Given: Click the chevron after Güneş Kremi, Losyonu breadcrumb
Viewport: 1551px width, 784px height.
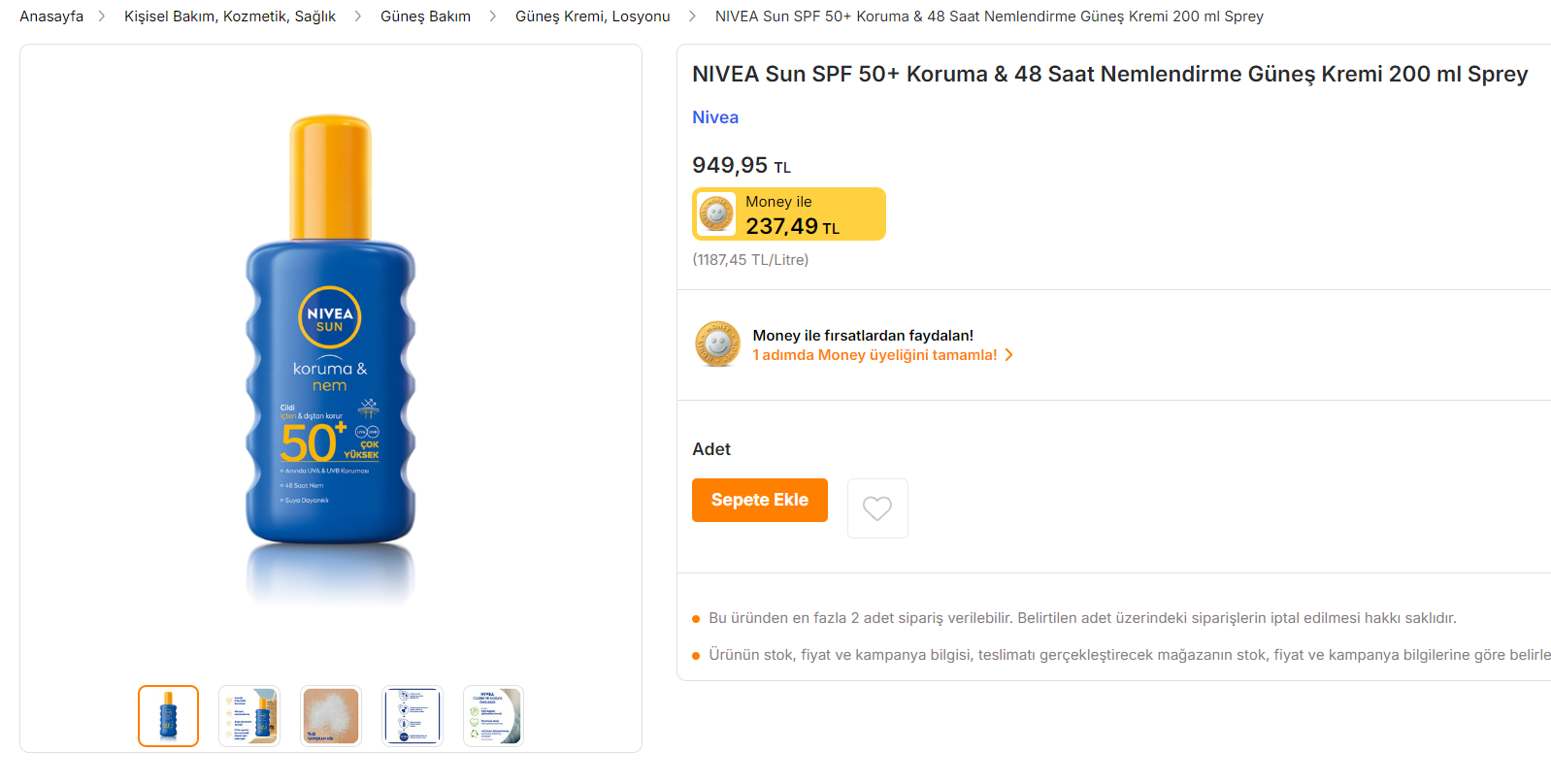Looking at the screenshot, I should pyautogui.click(x=692, y=16).
